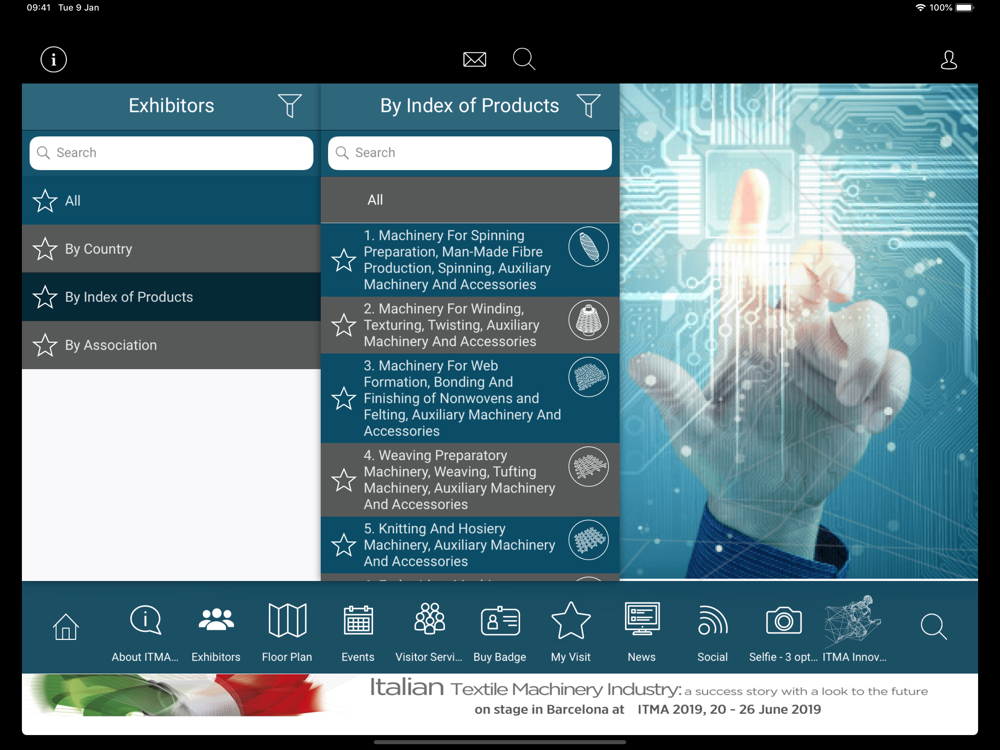Select By Country listing
The image size is (1000, 750).
[171, 249]
